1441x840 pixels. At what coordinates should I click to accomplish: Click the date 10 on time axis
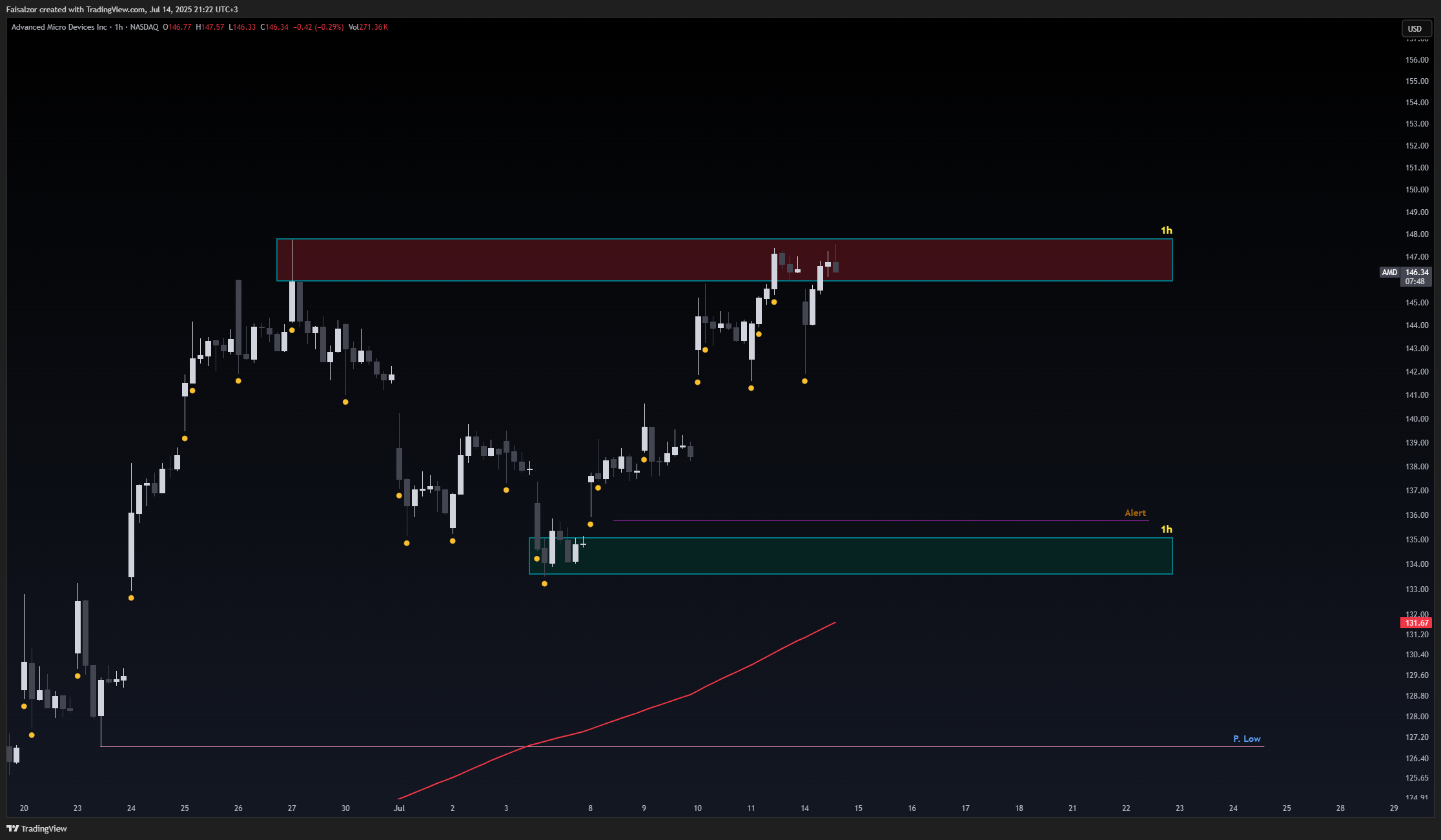coord(697,808)
